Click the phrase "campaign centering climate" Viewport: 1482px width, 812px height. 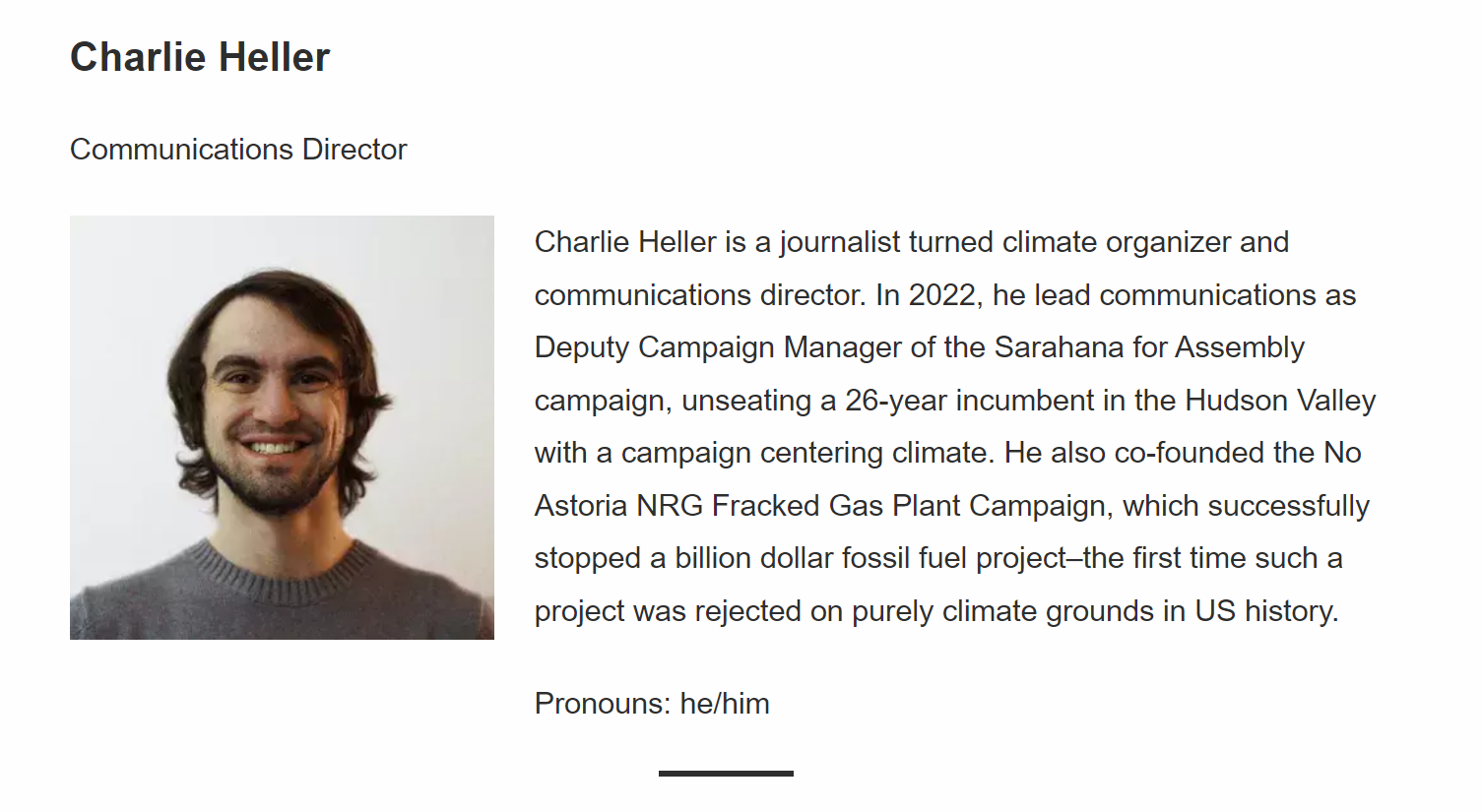pyautogui.click(x=805, y=453)
